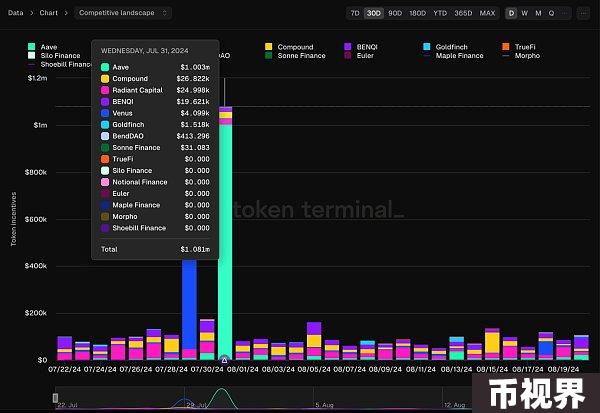Click the Goldfinch $1.518k tooltip row
This screenshot has height=413, width=600.
tap(155, 124)
